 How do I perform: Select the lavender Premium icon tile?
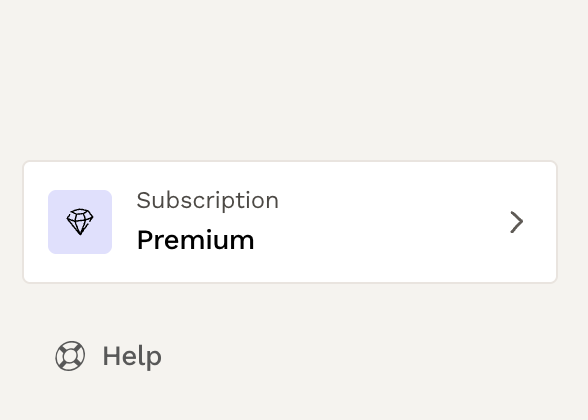80,222
